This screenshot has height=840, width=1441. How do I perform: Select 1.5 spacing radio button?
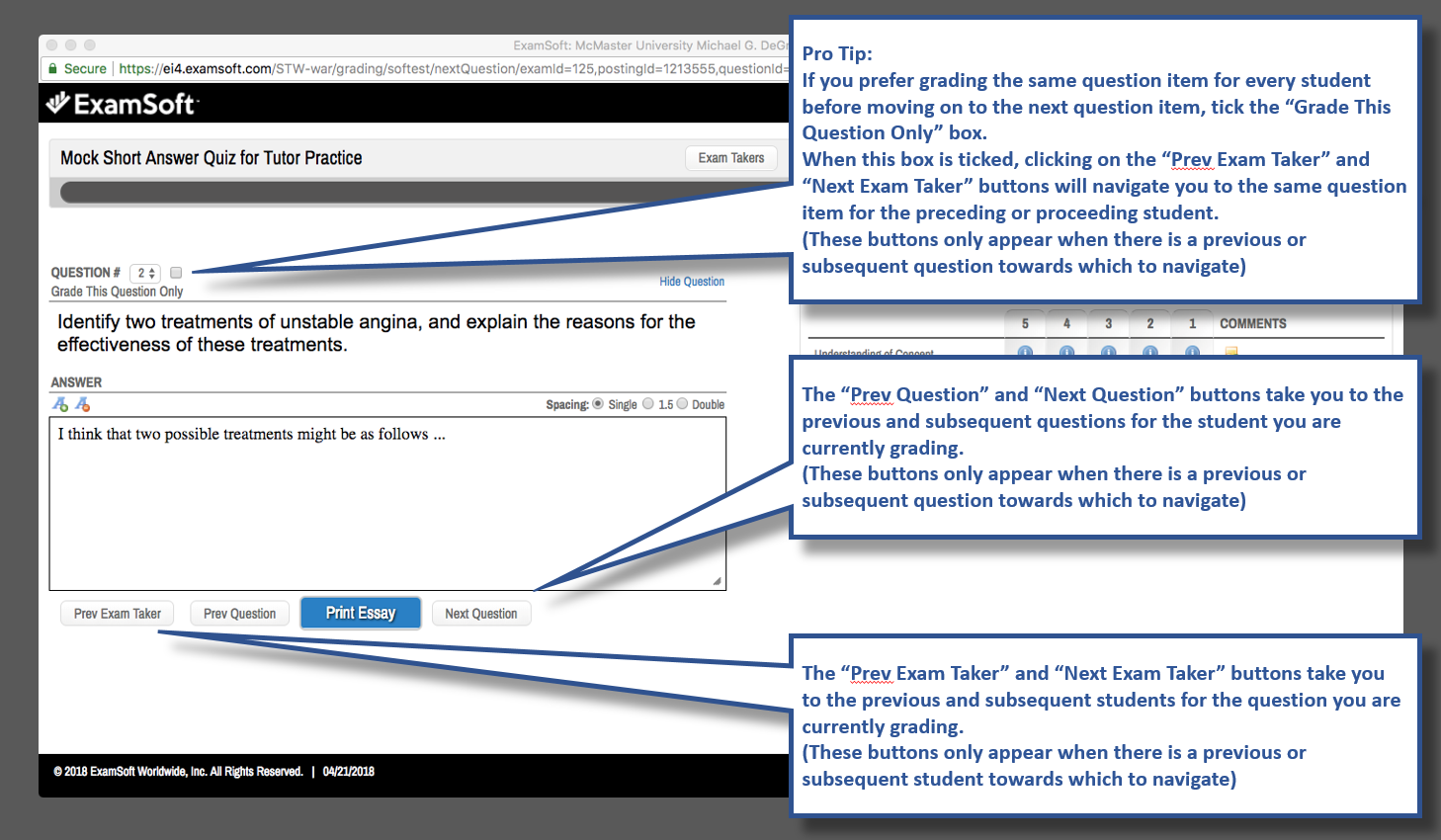(x=648, y=403)
